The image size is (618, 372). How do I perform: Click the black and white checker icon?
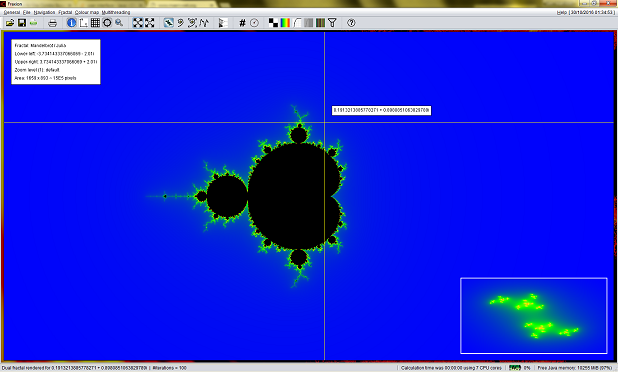tap(273, 23)
